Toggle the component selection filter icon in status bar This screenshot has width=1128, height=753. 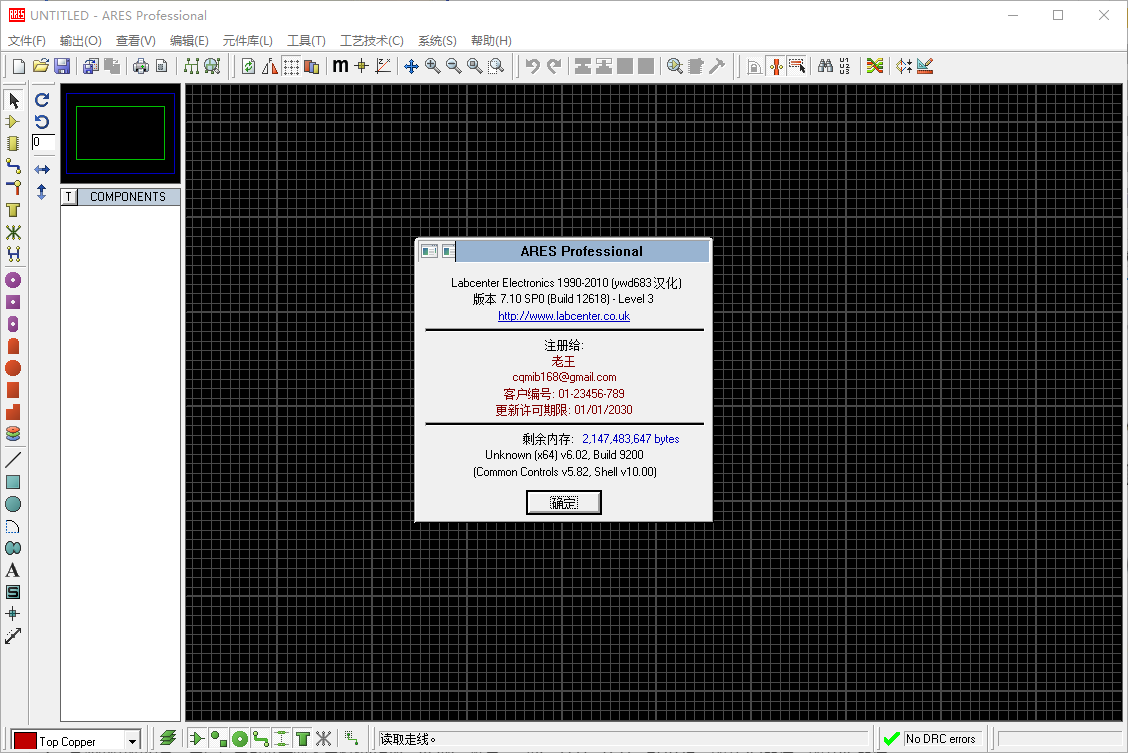[x=197, y=739]
